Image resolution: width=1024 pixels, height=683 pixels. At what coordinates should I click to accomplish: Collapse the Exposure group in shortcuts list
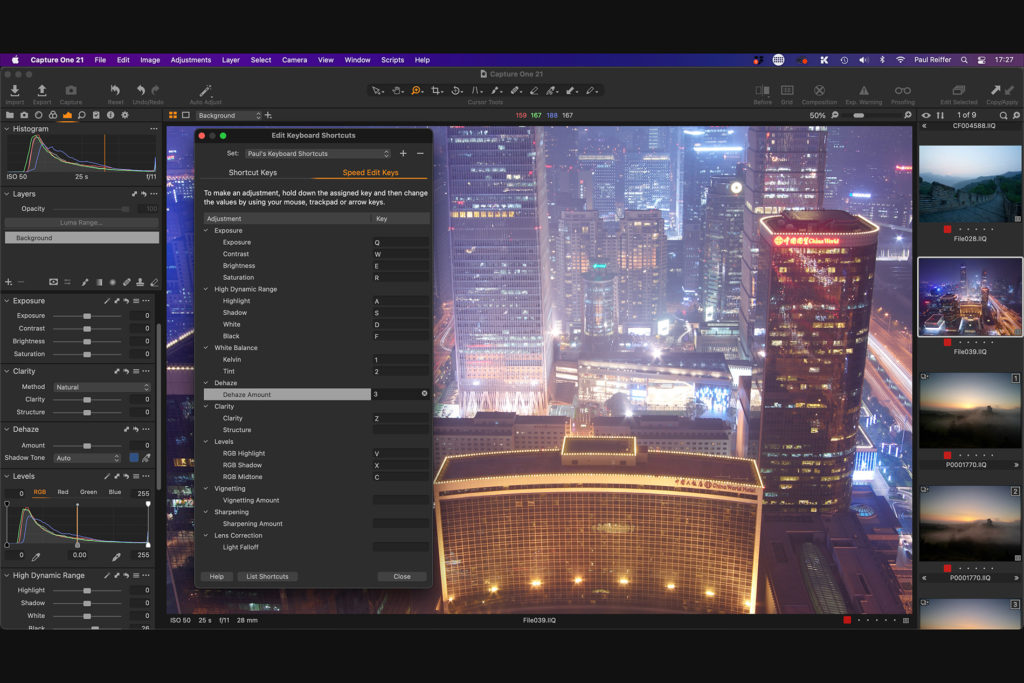(x=206, y=230)
